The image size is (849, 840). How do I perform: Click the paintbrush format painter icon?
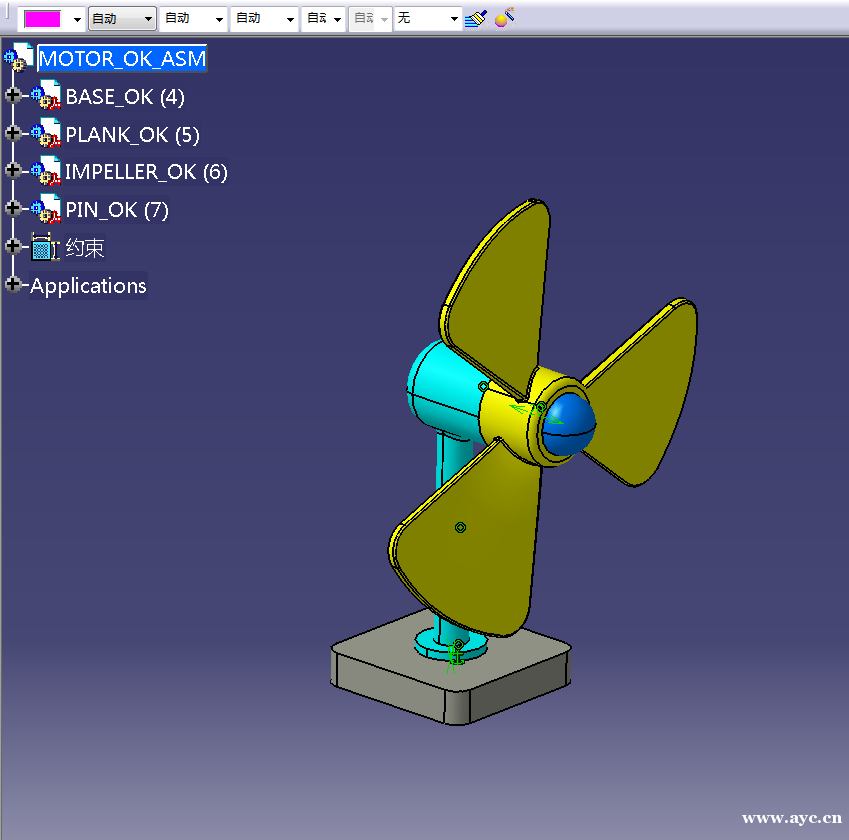click(x=476, y=18)
